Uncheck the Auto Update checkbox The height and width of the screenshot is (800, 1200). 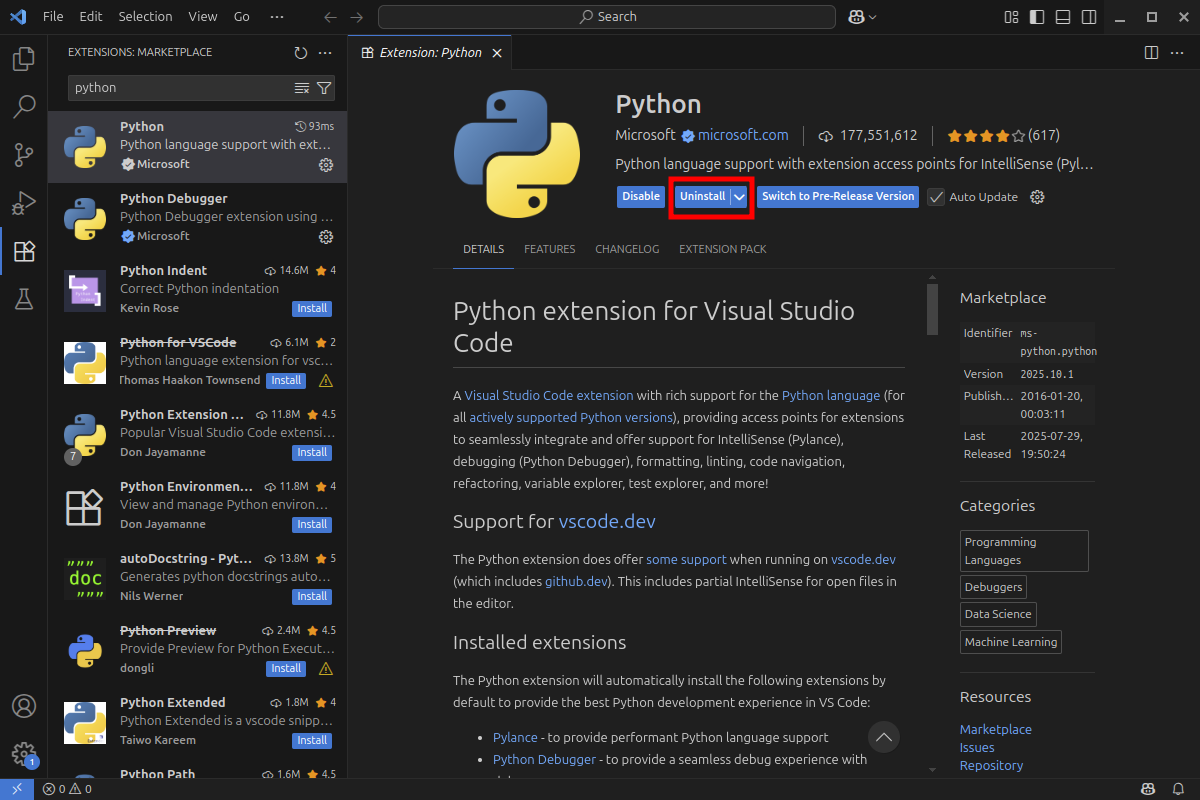pyautogui.click(x=936, y=197)
